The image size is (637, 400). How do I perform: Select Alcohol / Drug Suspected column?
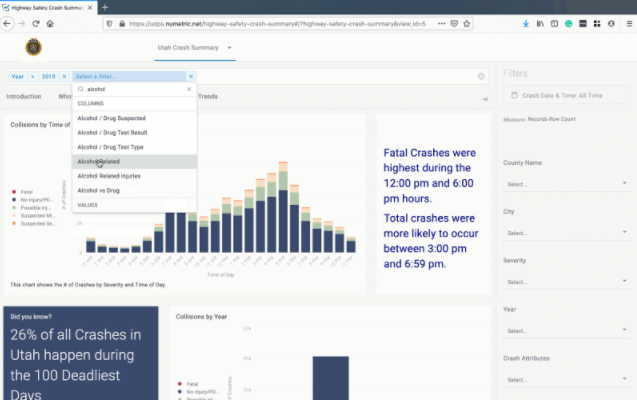(x=134, y=118)
